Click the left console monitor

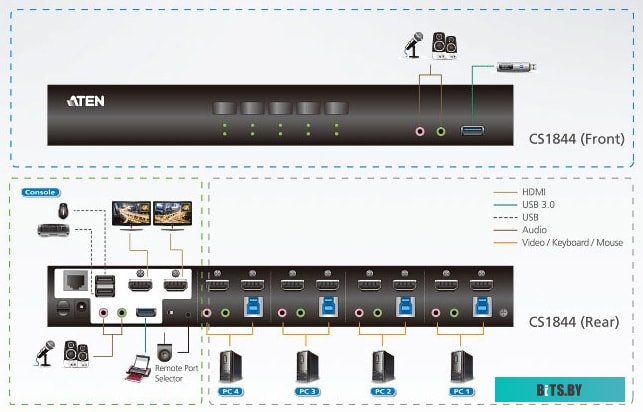pos(131,214)
